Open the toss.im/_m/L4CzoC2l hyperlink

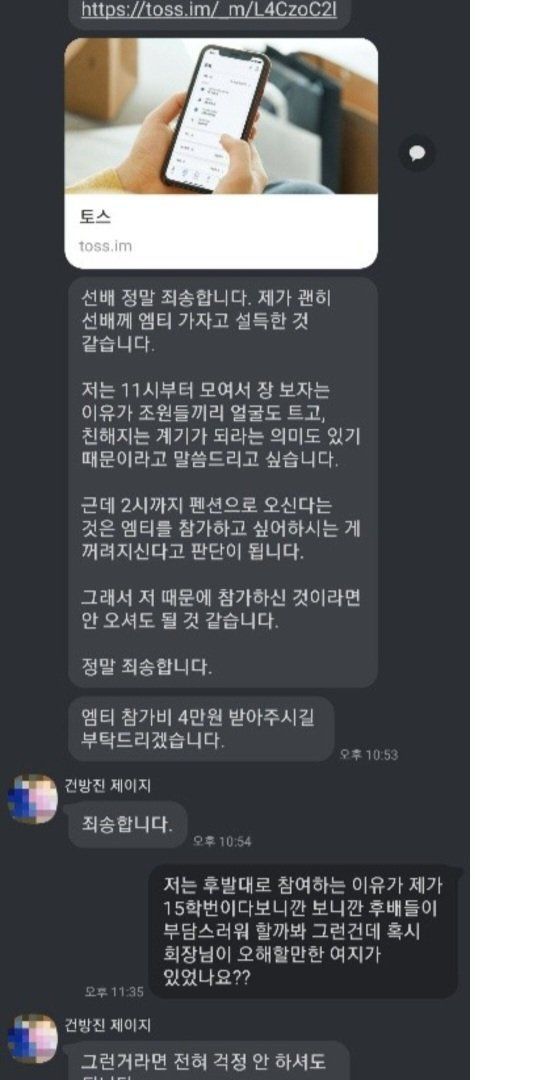(209, 10)
